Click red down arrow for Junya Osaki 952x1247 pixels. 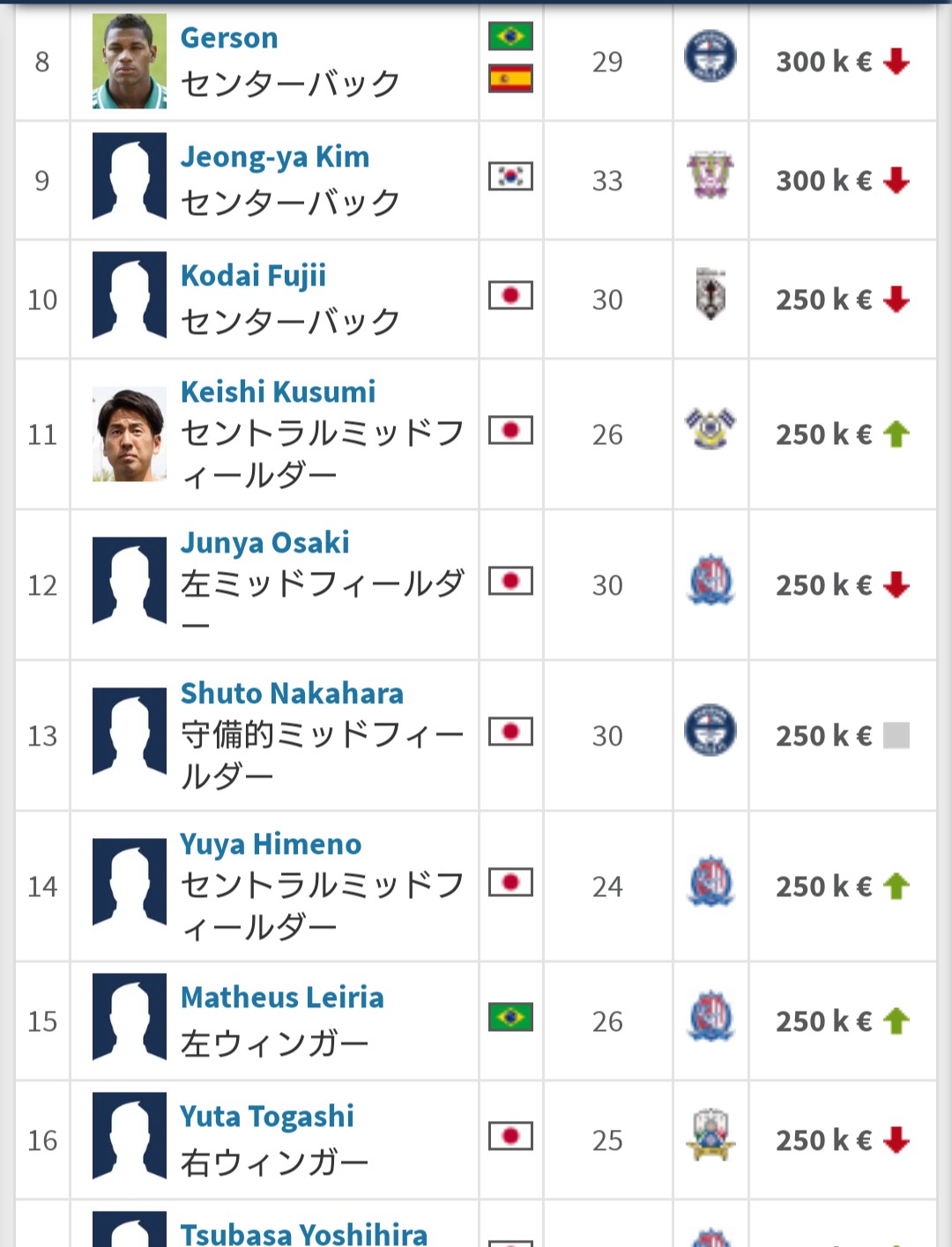point(896,584)
